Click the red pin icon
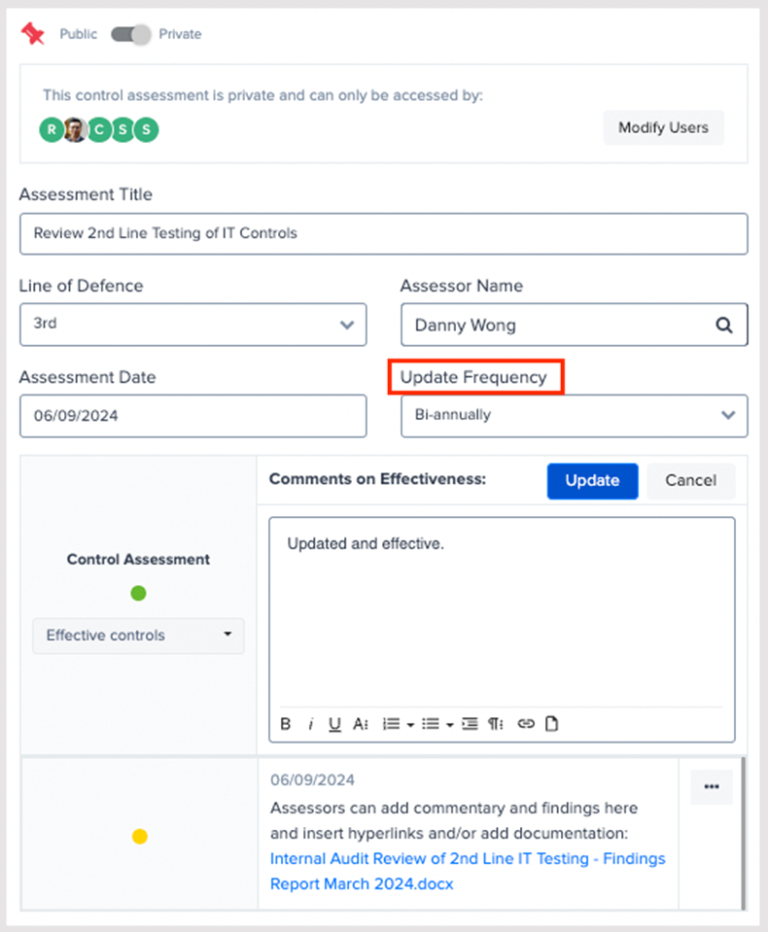Viewport: 768px width, 932px height. point(34,35)
